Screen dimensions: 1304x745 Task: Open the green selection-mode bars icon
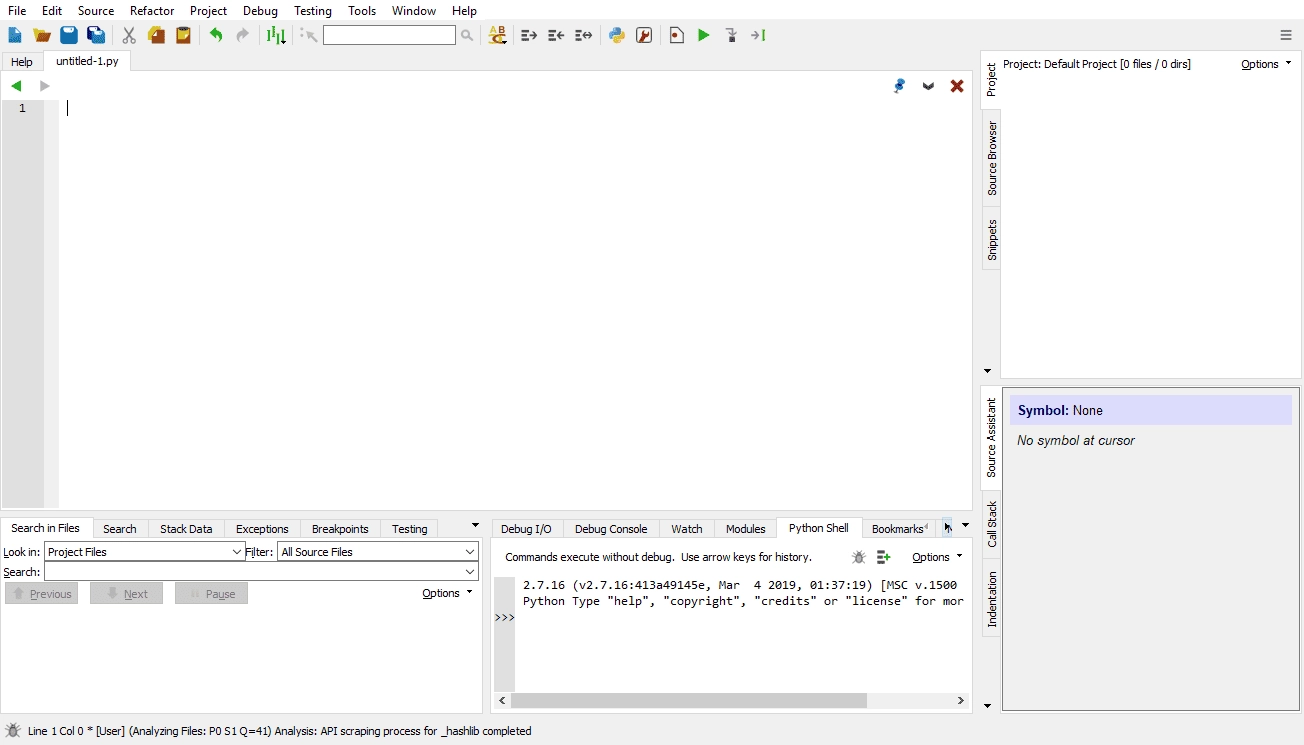point(275,35)
